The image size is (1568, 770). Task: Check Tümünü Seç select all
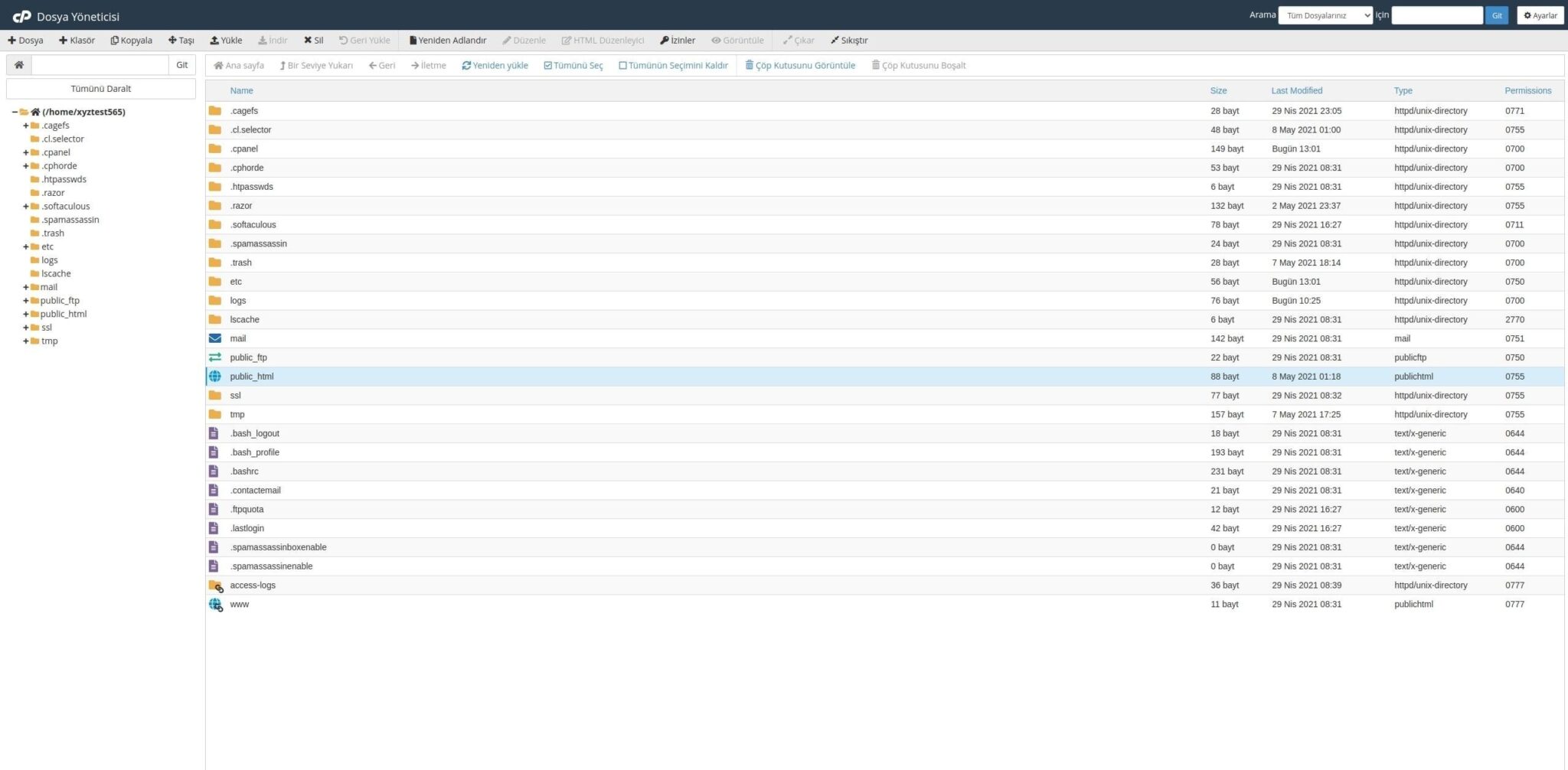tap(573, 66)
